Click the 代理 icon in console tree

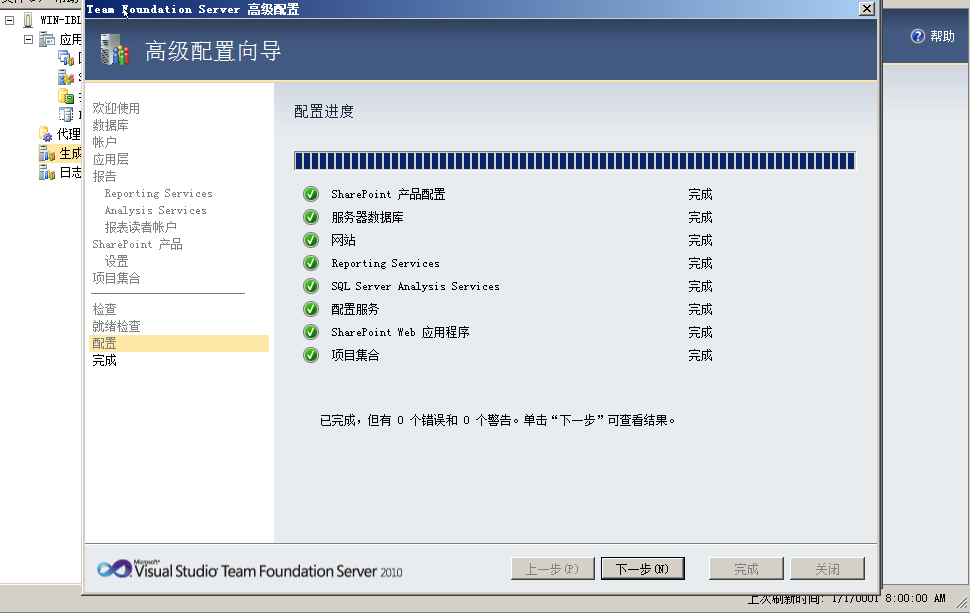click(46, 134)
